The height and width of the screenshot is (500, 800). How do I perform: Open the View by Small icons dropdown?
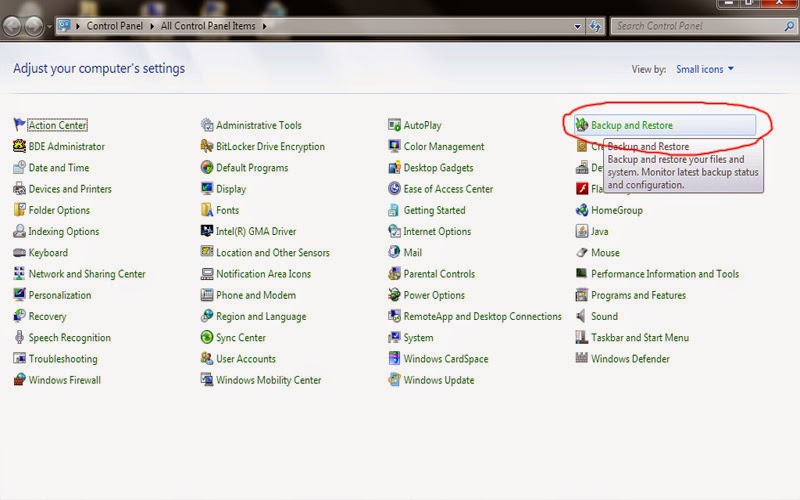point(705,69)
